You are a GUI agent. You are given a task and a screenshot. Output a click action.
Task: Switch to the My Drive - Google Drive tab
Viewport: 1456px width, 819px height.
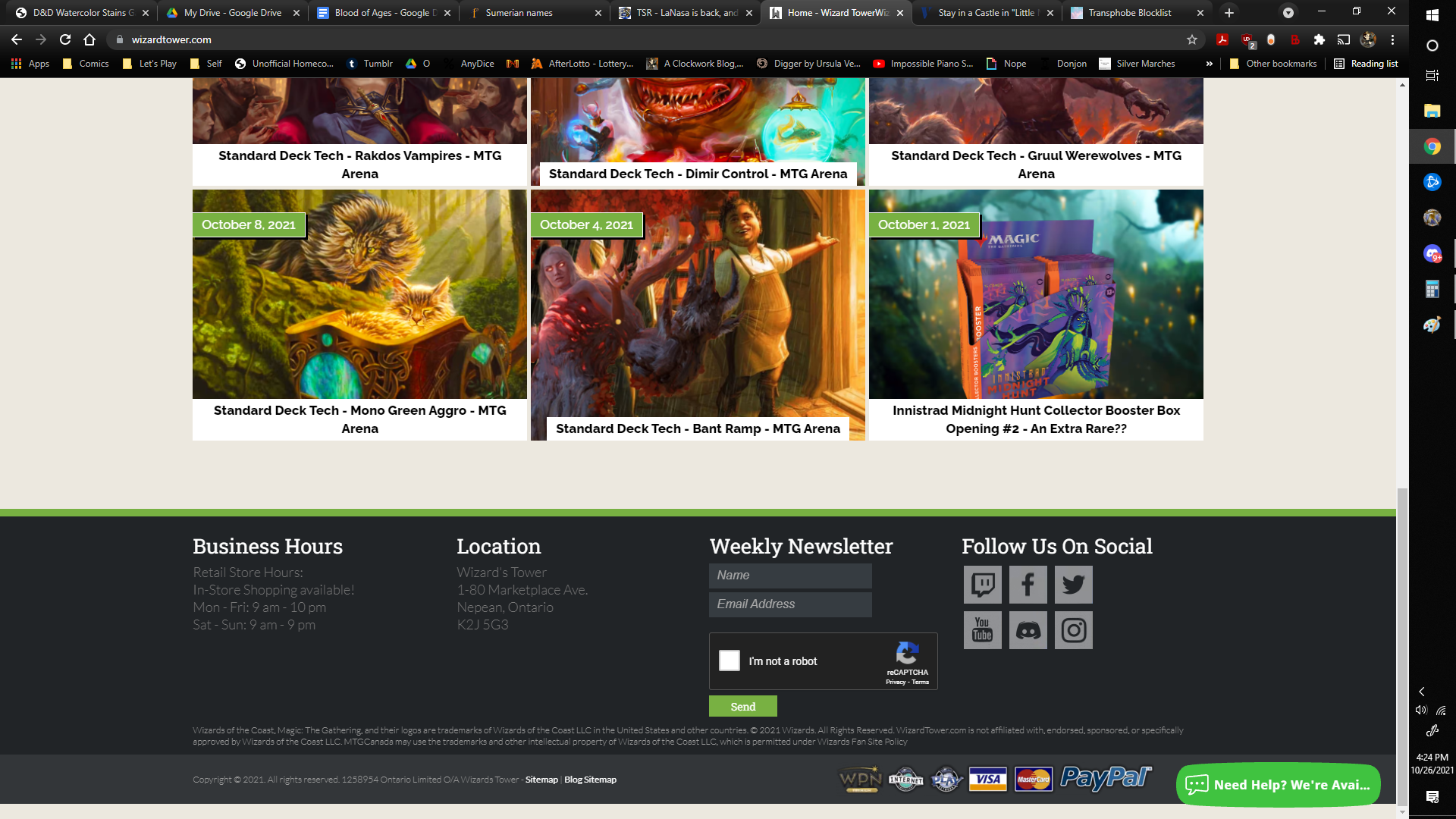tap(232, 13)
